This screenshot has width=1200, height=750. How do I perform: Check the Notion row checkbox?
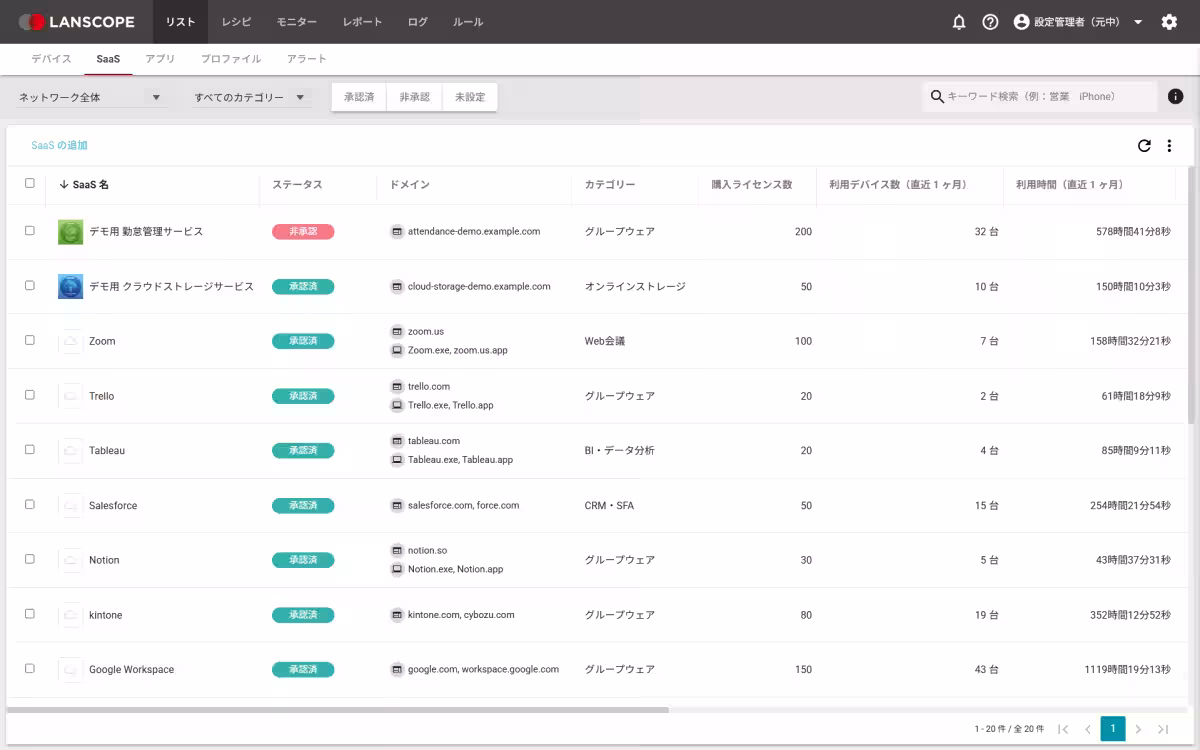(x=30, y=559)
